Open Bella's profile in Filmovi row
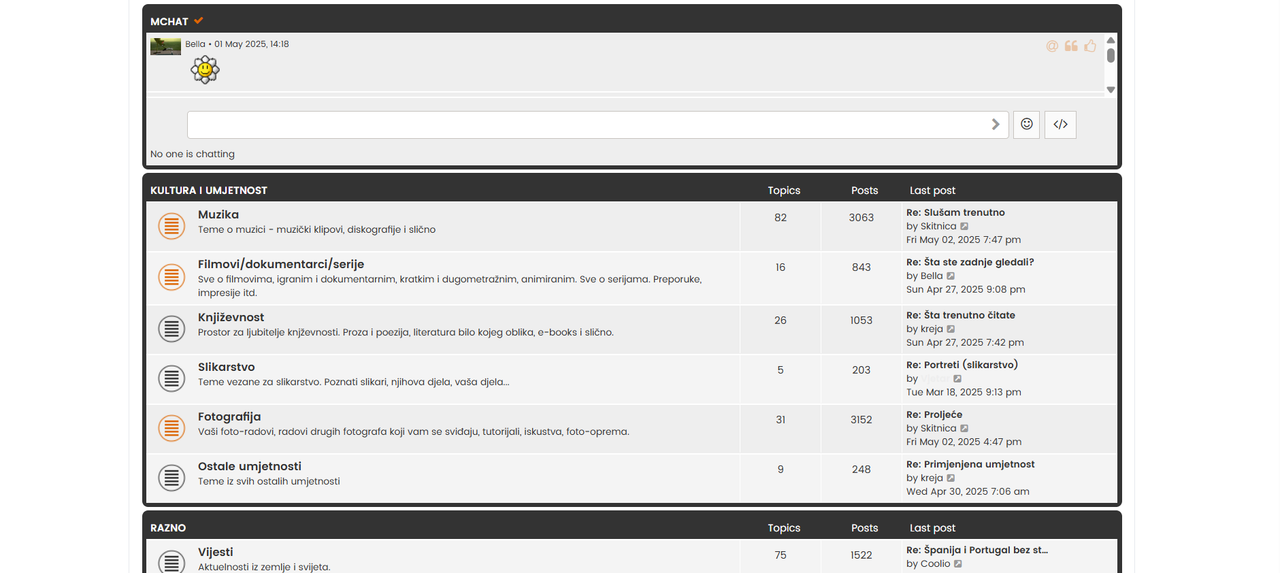Viewport: 1280px width, 573px height. [932, 276]
